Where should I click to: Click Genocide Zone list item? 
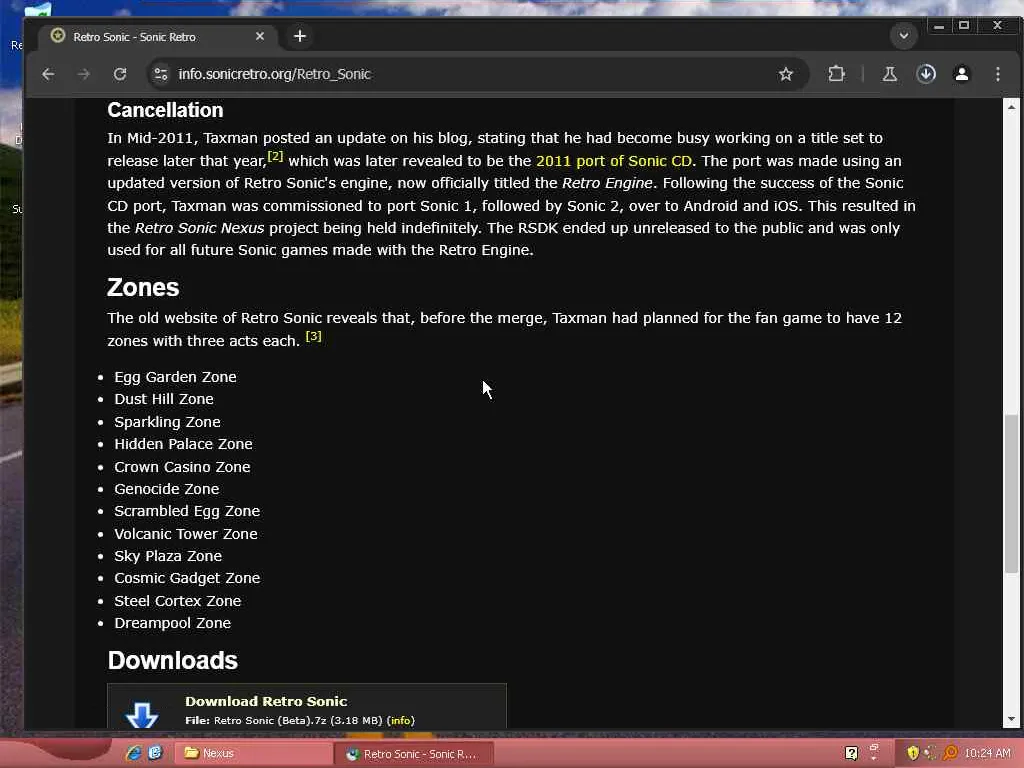point(167,489)
